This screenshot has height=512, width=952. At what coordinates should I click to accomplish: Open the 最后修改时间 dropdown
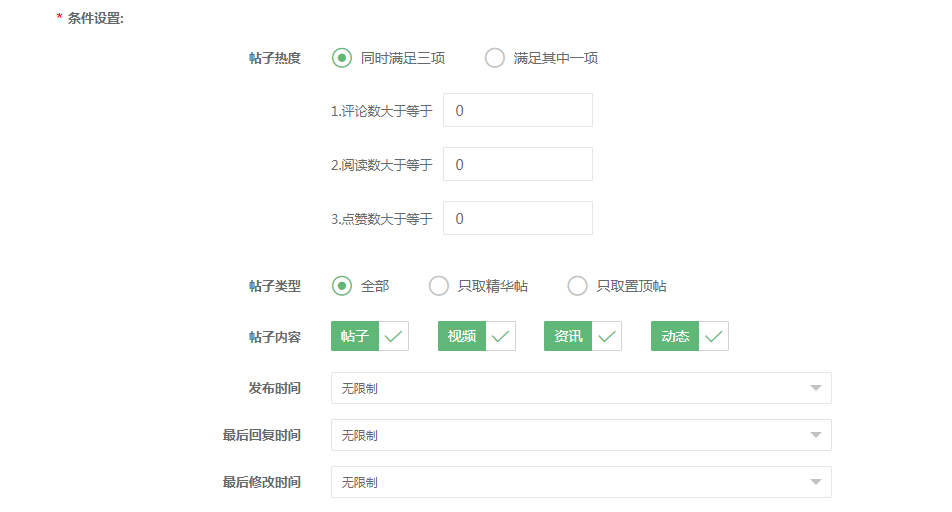point(581,482)
